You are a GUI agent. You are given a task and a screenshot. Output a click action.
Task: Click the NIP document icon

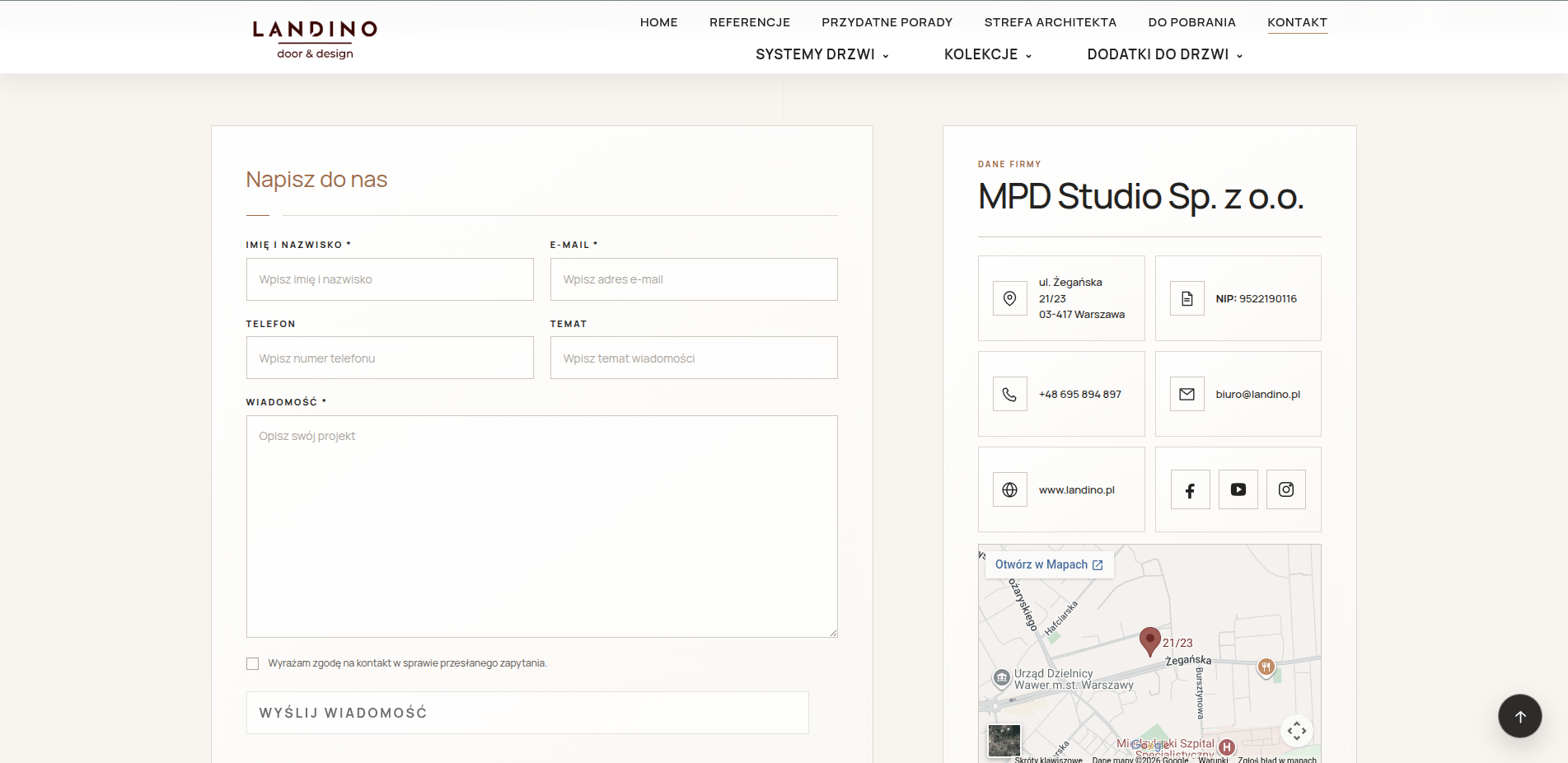pos(1187,298)
